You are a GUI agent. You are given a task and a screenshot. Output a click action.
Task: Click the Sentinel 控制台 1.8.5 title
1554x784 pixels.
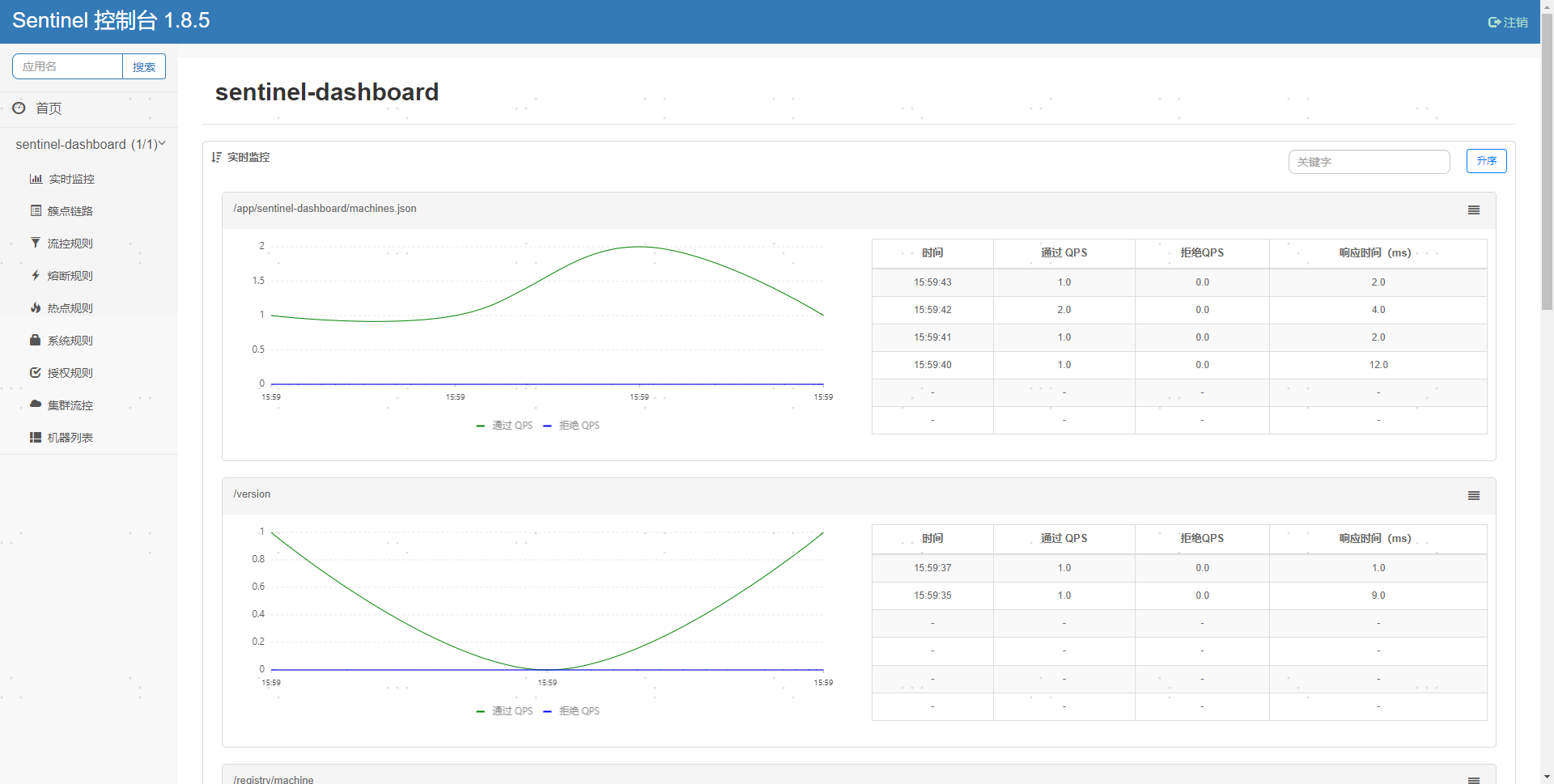pos(111,21)
